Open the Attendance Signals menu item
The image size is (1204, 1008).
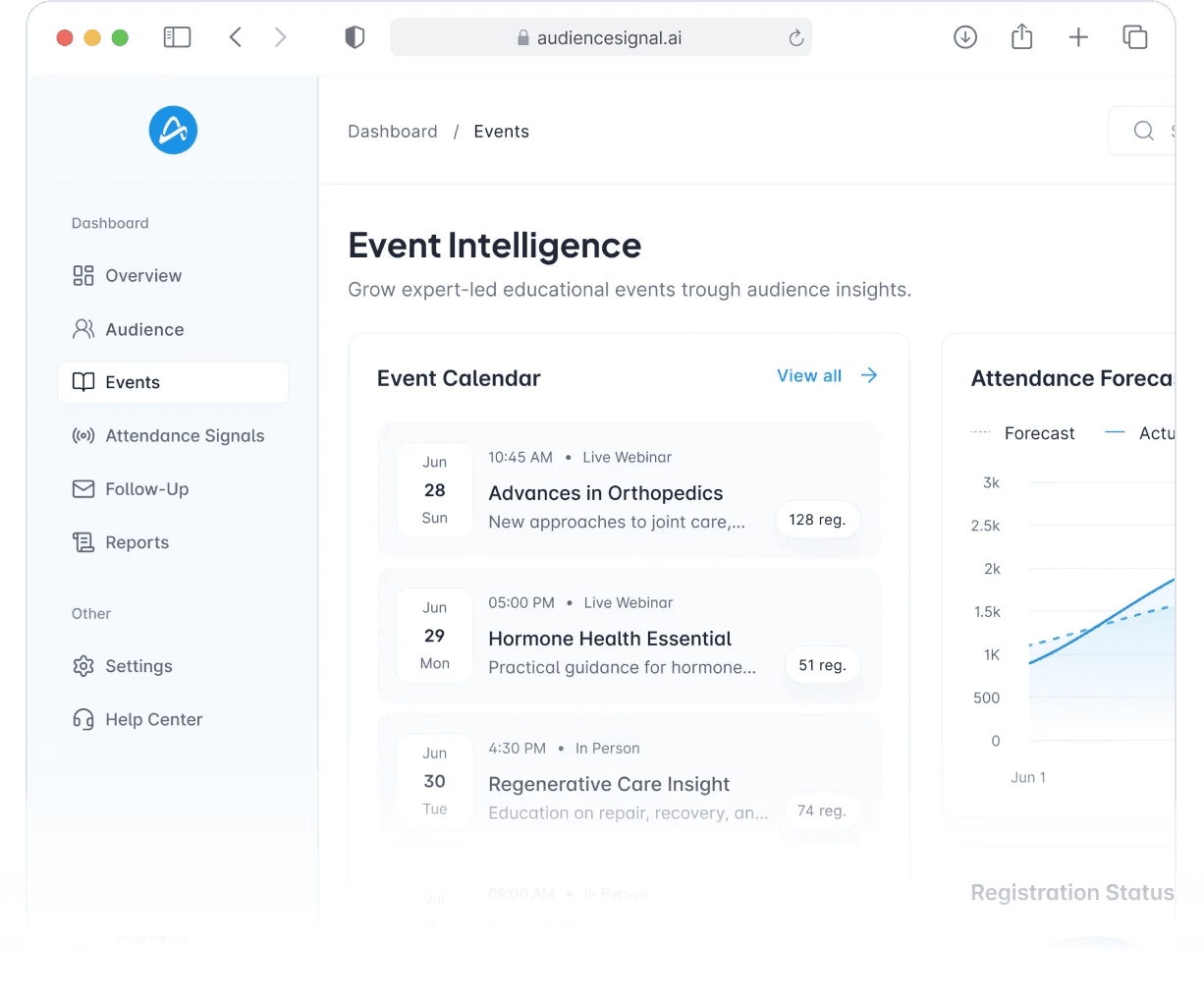173,435
